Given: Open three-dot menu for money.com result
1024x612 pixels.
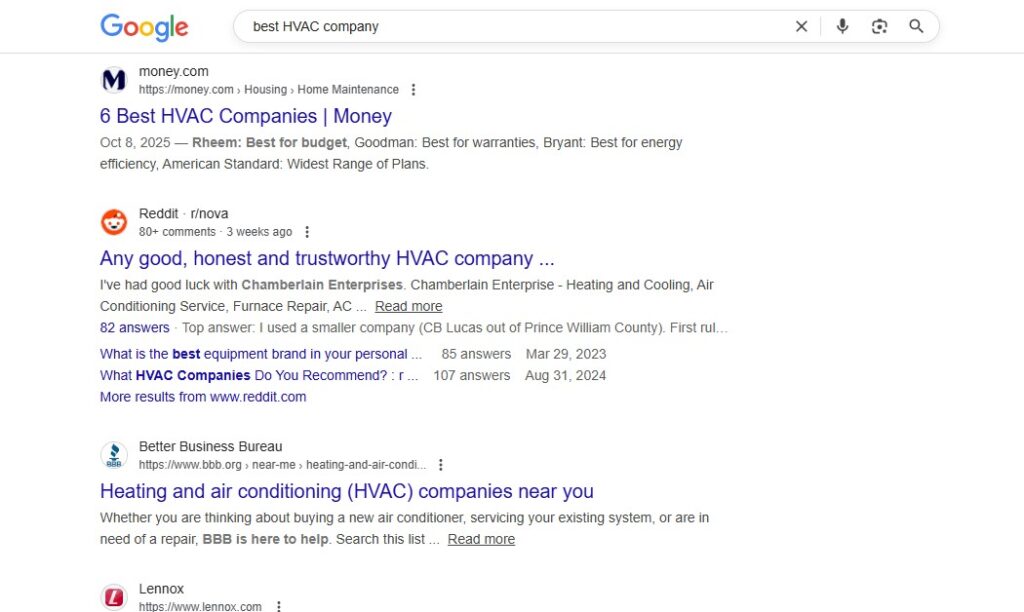Looking at the screenshot, I should (x=413, y=89).
